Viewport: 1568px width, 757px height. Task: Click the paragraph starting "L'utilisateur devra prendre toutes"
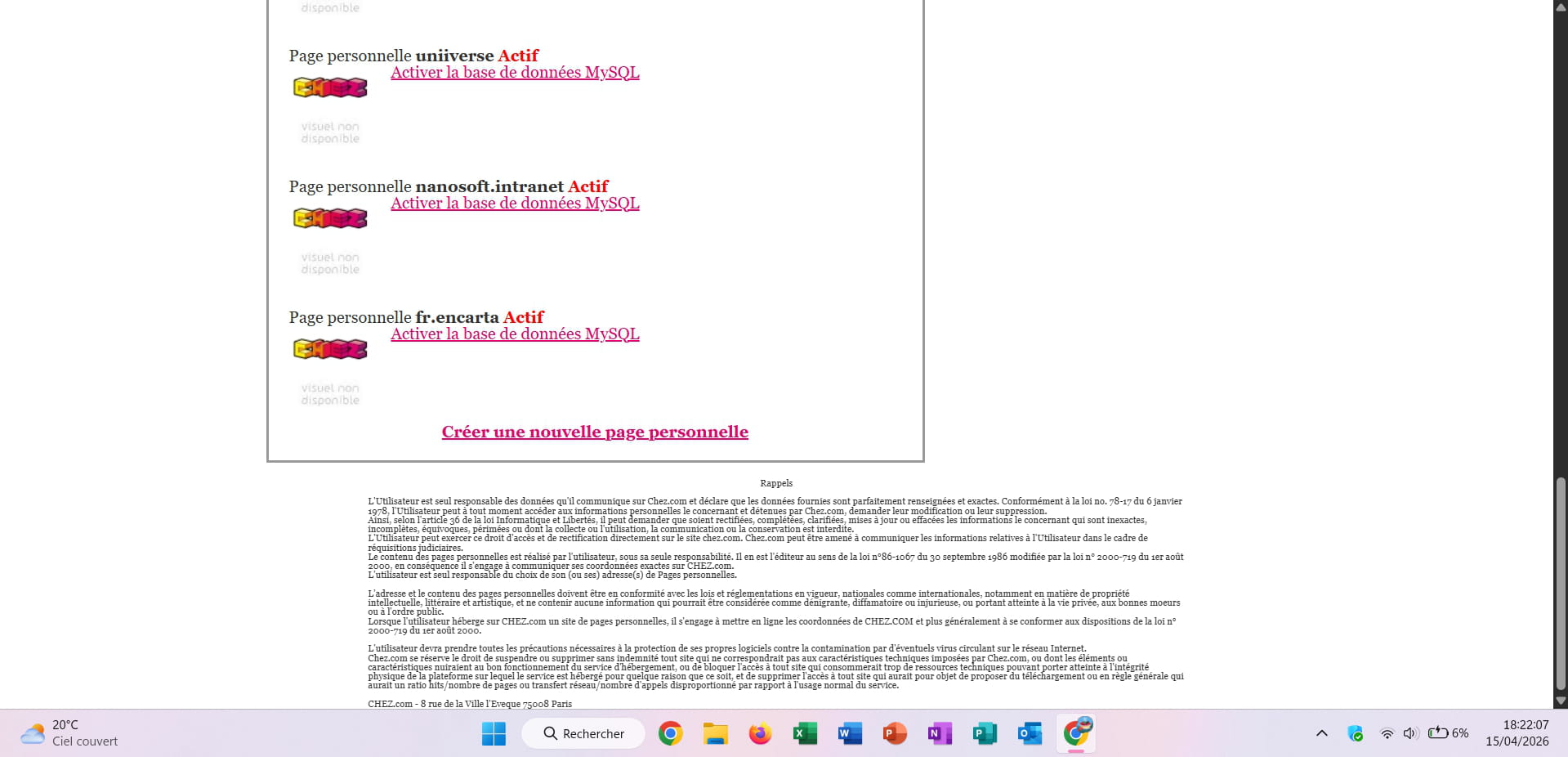click(x=775, y=667)
